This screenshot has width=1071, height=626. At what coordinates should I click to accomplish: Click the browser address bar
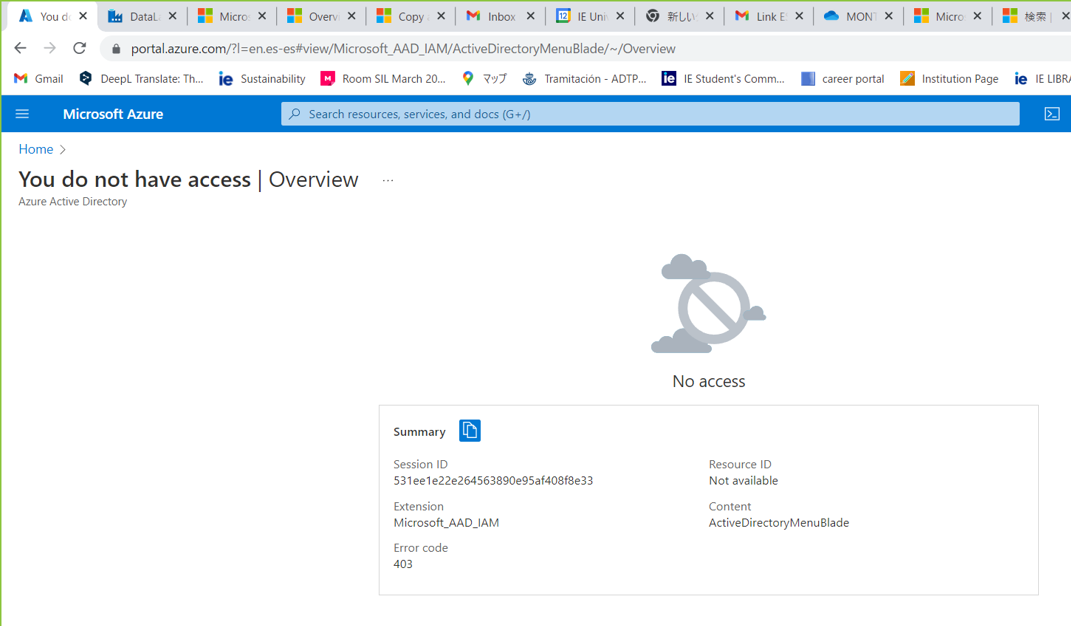pyautogui.click(x=400, y=47)
